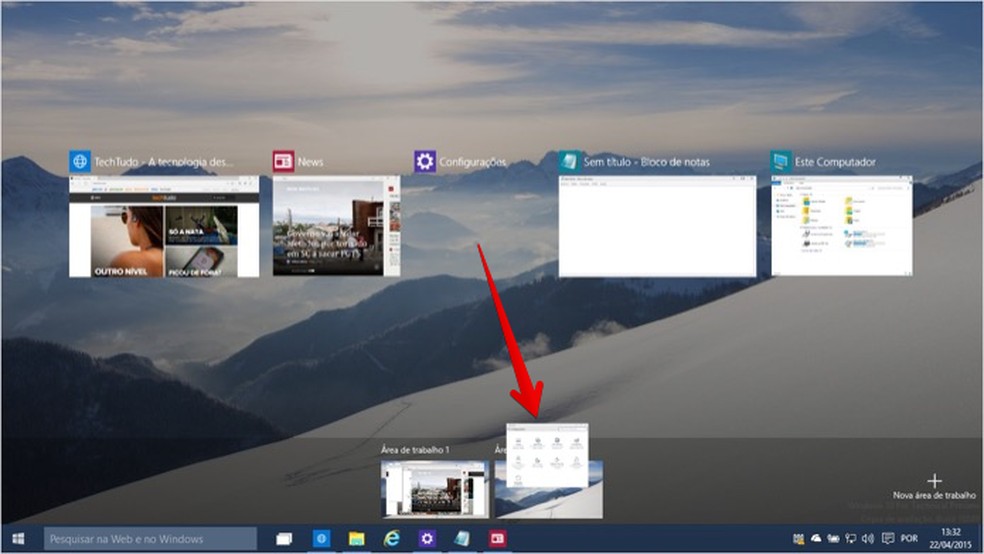Click the 'Área de trabalho 1' label
Screen dimensions: 984x554
coord(415,450)
